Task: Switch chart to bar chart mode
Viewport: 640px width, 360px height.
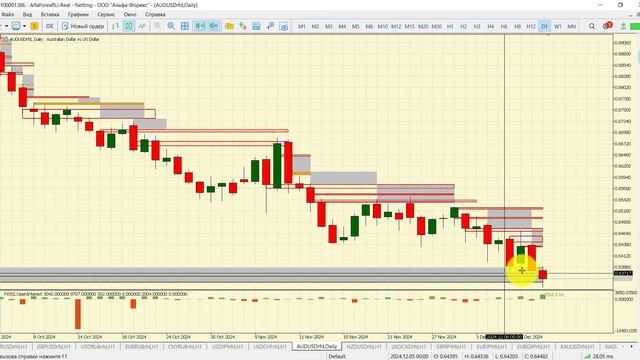Action: pyautogui.click(x=115, y=26)
